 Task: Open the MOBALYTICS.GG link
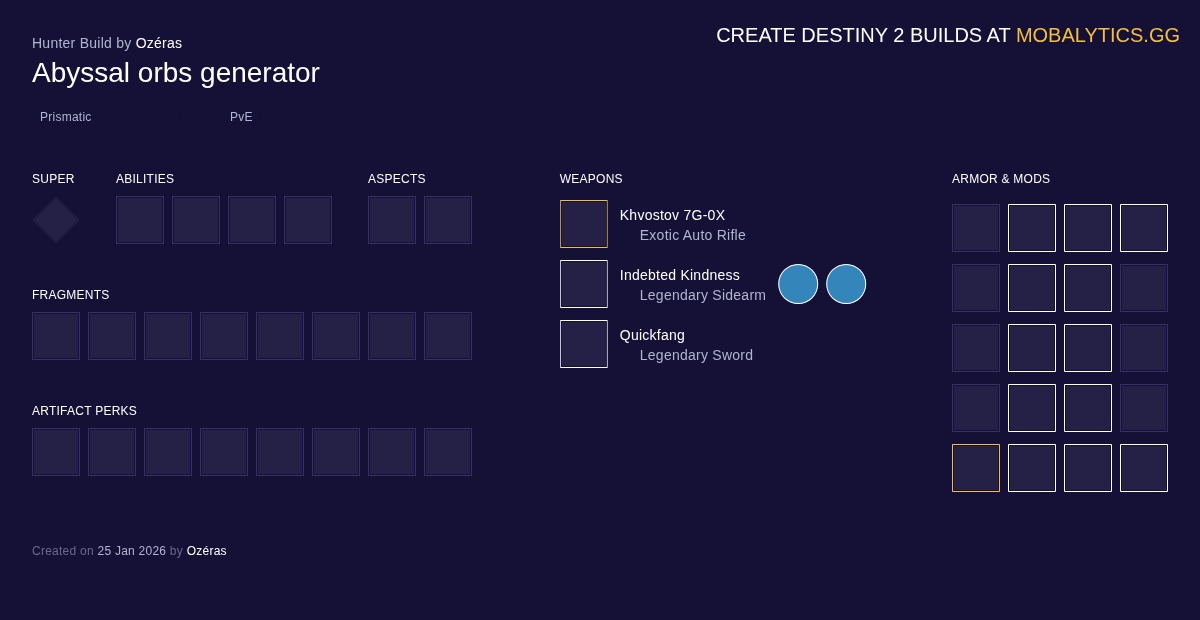pos(1097,35)
